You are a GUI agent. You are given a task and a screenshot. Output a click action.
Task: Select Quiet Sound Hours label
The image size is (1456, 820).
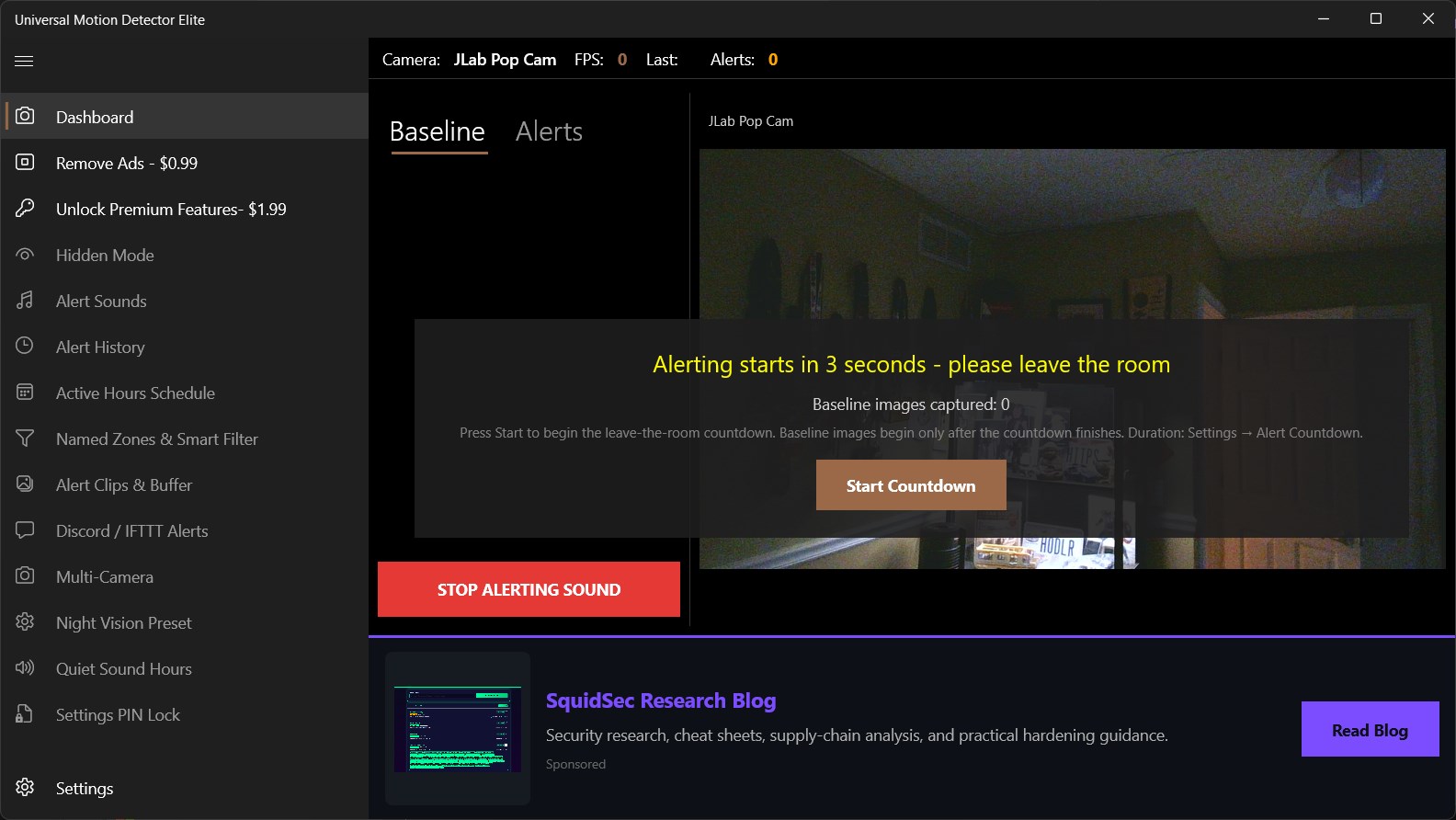[x=124, y=668]
